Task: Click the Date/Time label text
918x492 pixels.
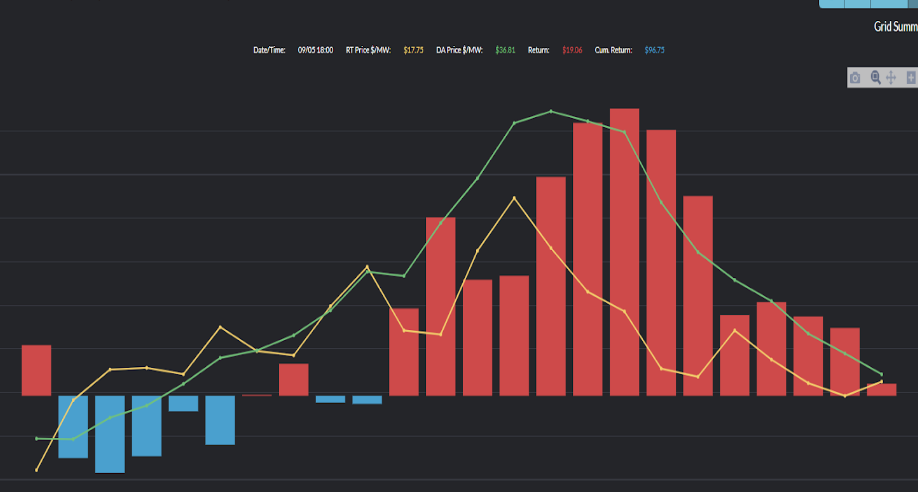Action: point(269,49)
